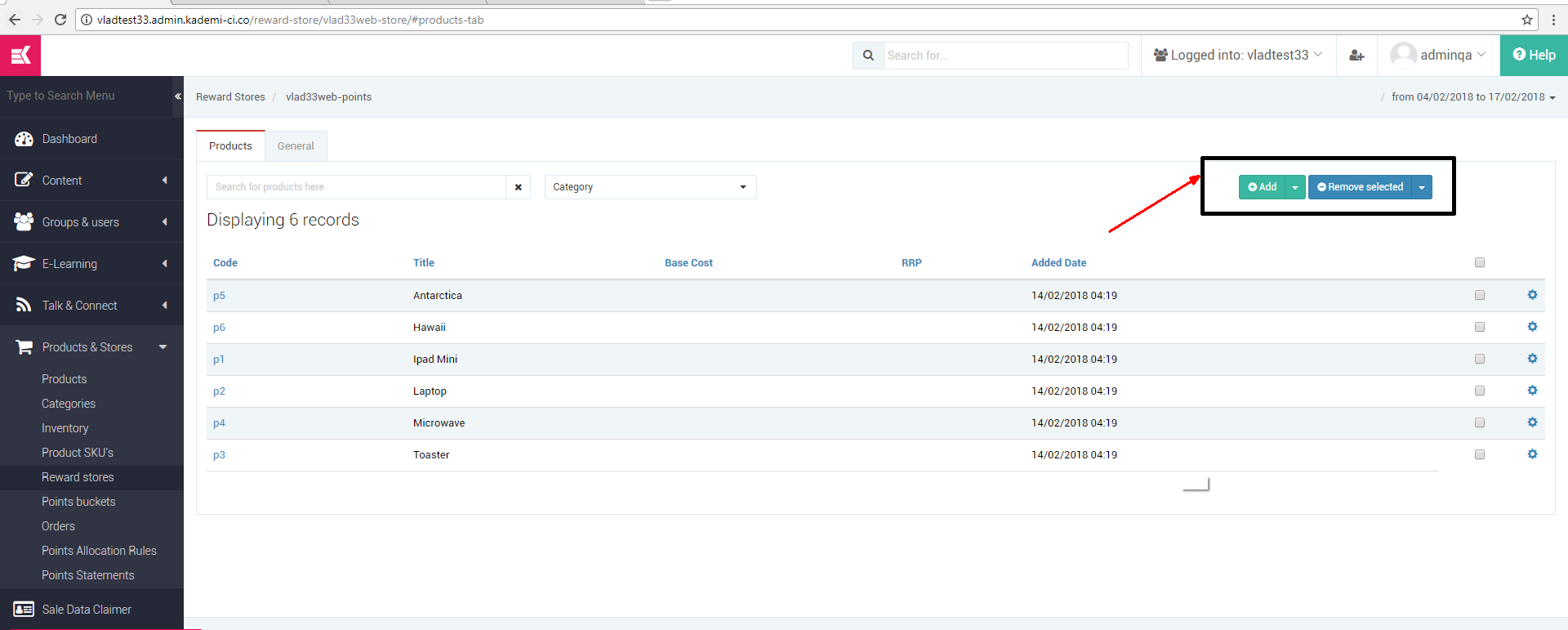Open settings gear for Laptop row
The width and height of the screenshot is (1568, 630).
[1532, 391]
